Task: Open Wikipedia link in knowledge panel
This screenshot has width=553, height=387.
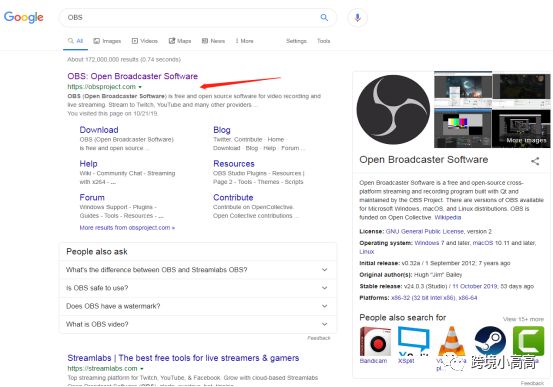Action: (x=448, y=217)
